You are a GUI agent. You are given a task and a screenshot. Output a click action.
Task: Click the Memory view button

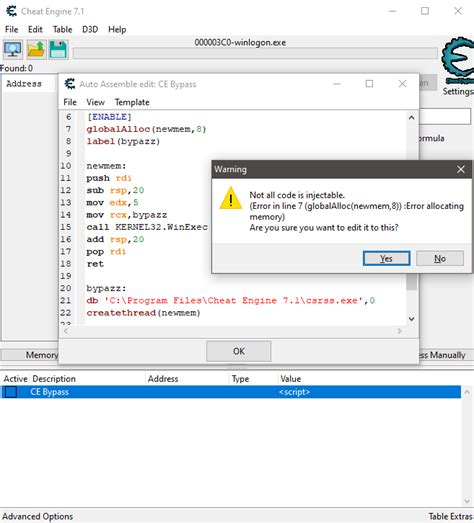(x=30, y=355)
